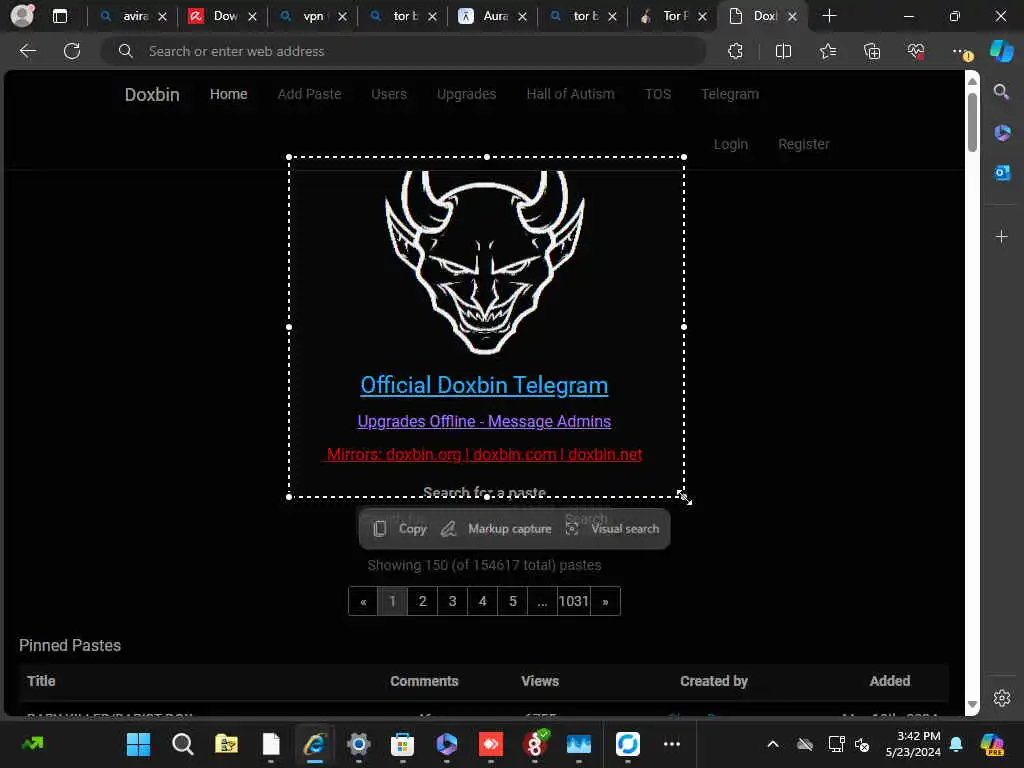Run Visual search on the selection

(x=613, y=529)
